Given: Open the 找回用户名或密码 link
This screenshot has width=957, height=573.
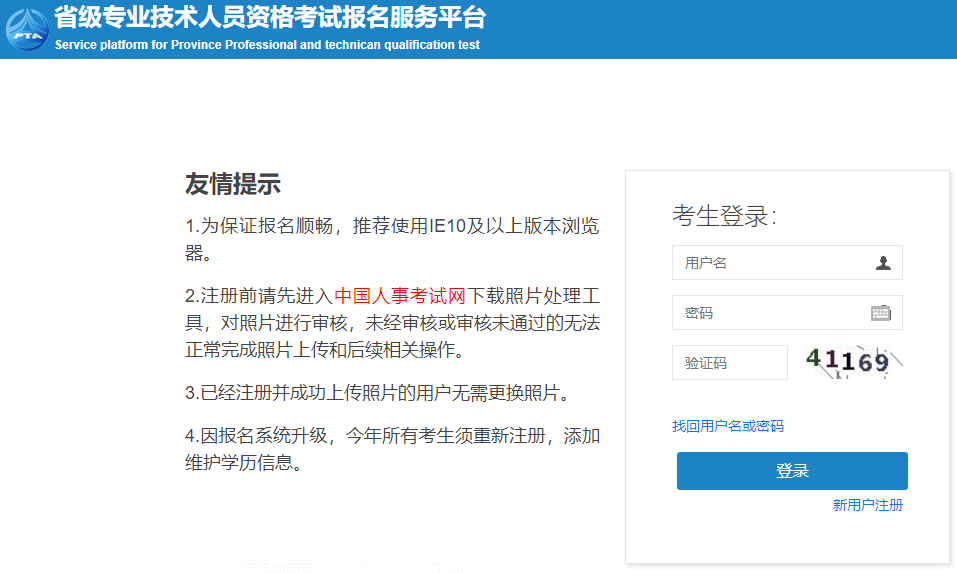Looking at the screenshot, I should pyautogui.click(x=728, y=426).
